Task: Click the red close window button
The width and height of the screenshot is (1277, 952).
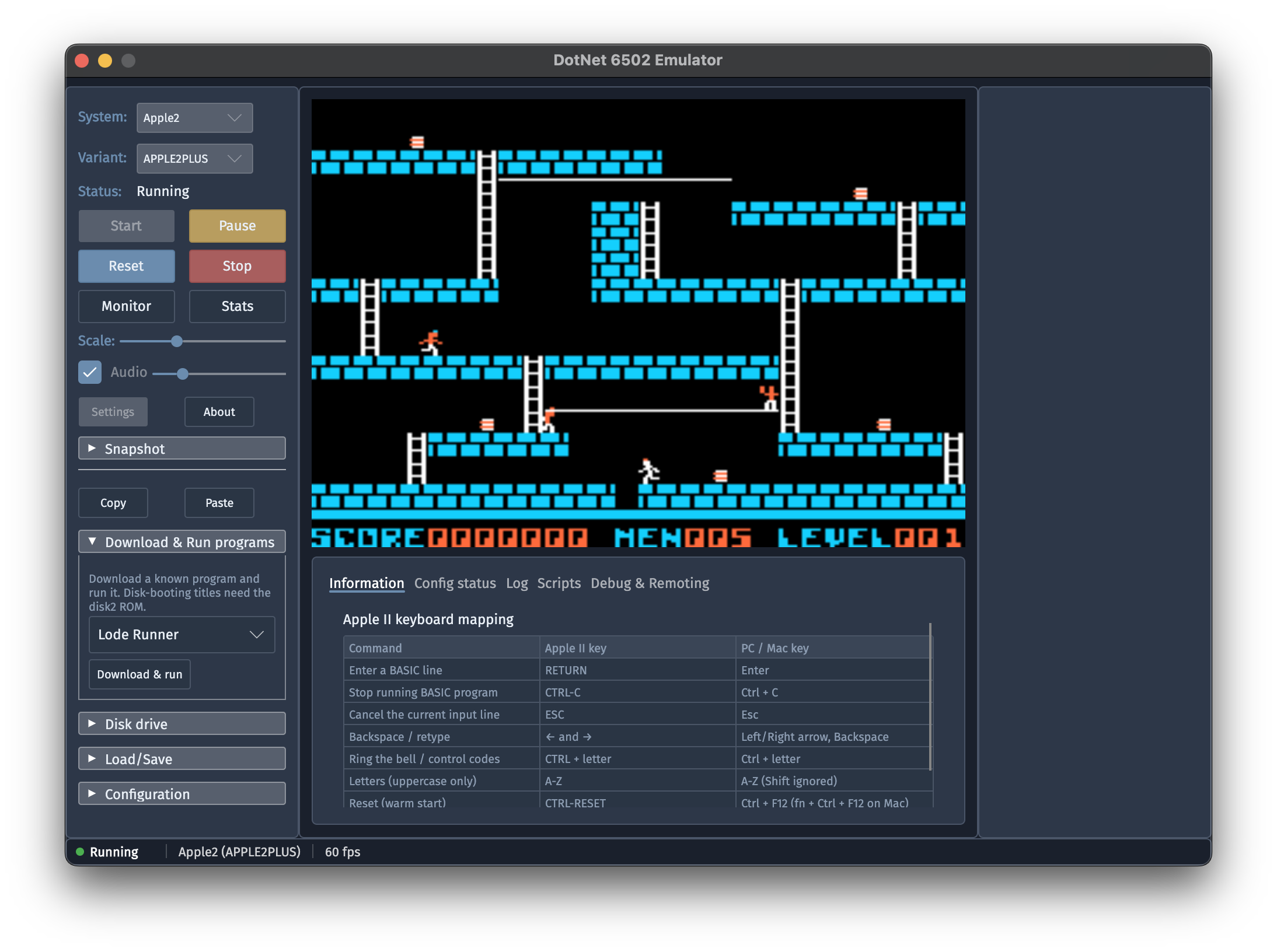Action: pos(82,61)
